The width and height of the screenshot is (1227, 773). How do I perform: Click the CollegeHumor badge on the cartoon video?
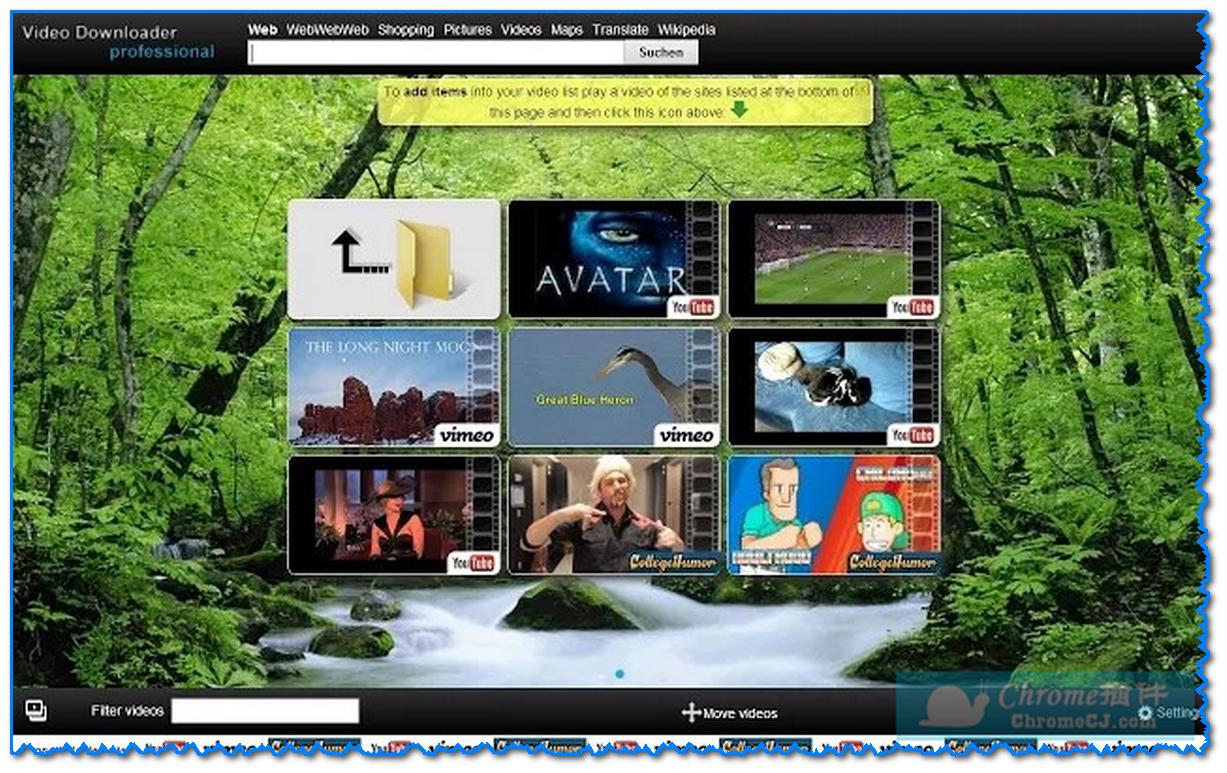[892, 562]
